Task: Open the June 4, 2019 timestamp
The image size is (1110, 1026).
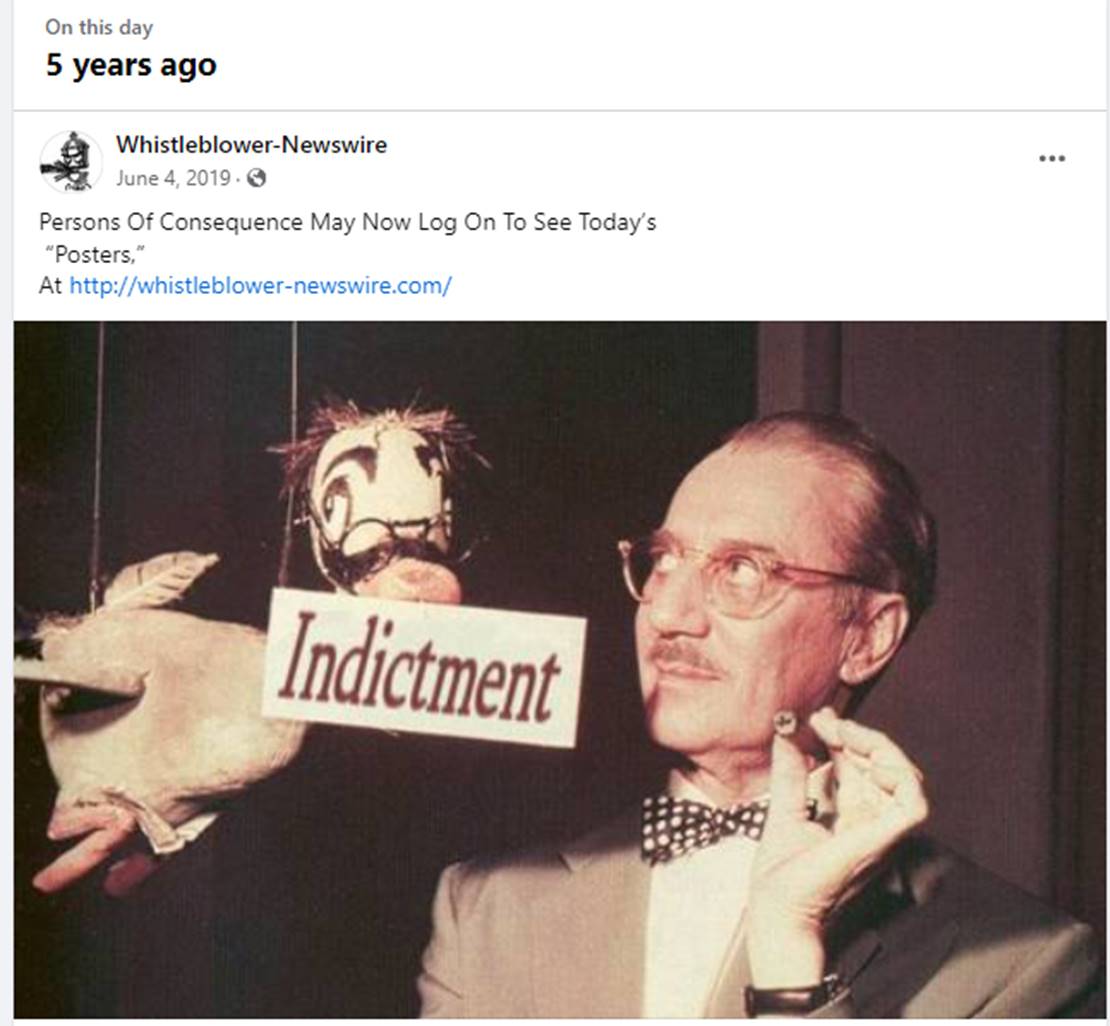Action: pos(173,178)
